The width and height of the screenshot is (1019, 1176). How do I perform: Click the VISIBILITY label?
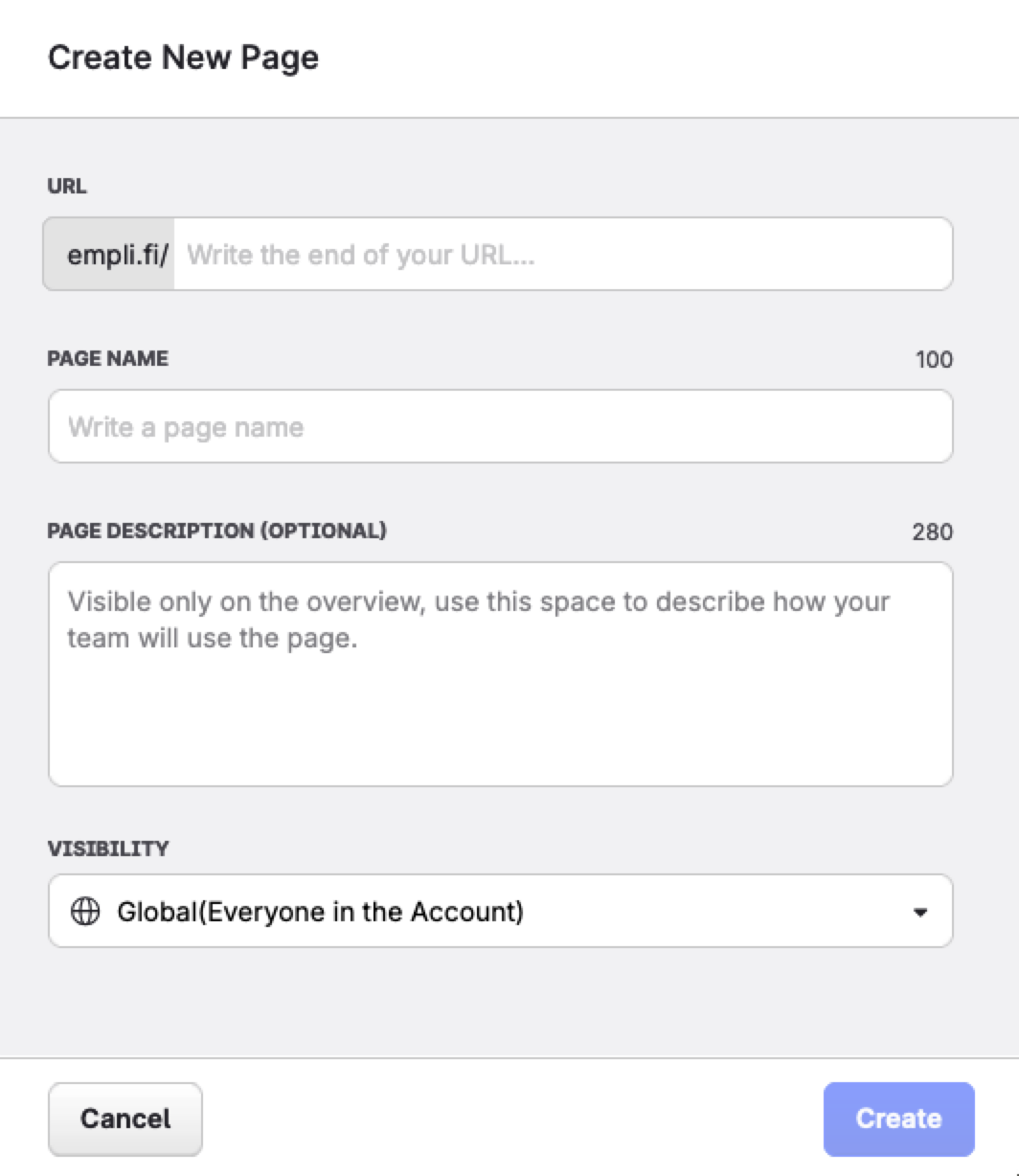(x=107, y=848)
